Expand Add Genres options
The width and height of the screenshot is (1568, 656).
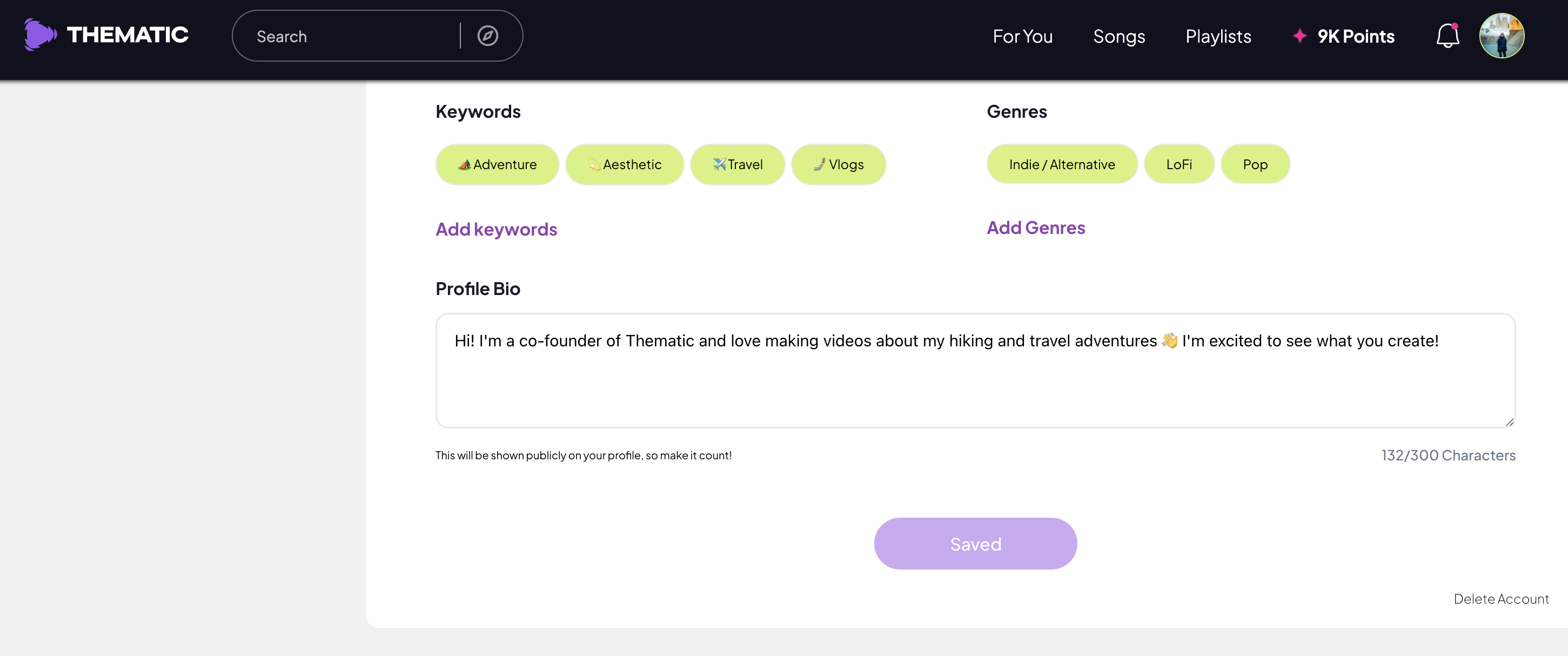point(1035,227)
